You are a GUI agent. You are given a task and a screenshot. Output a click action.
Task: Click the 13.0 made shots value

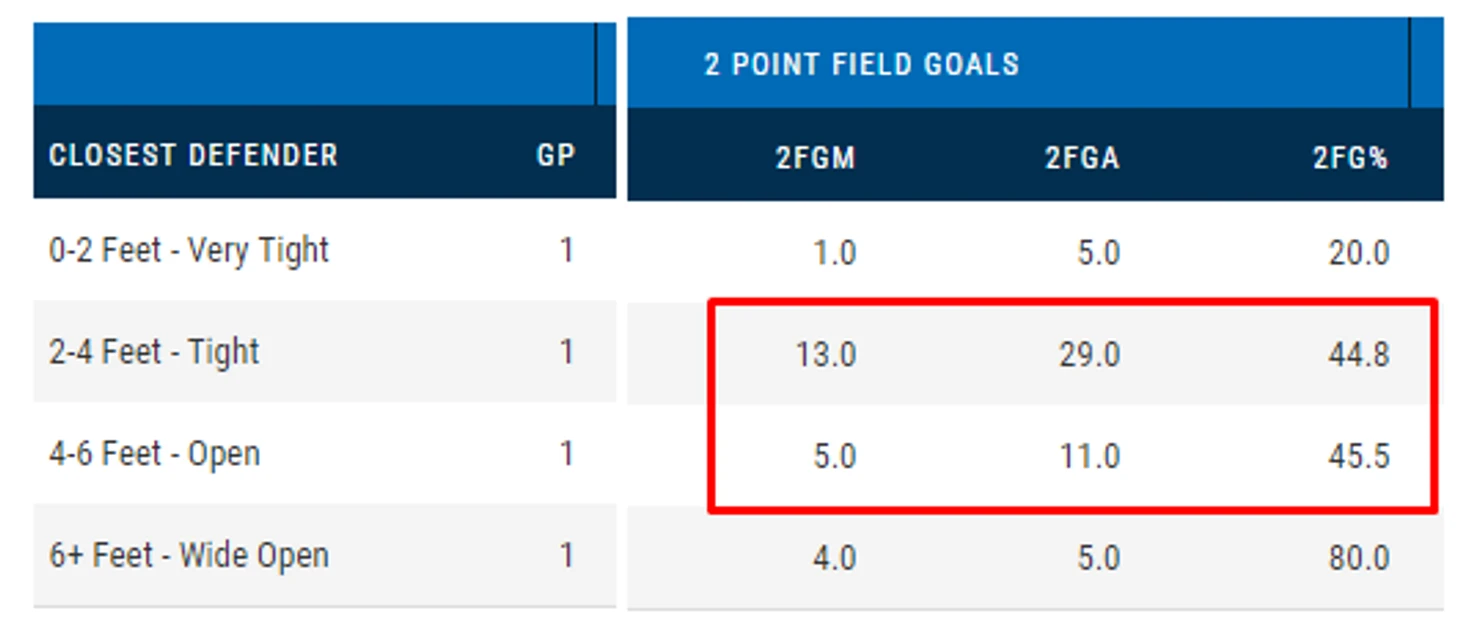click(x=825, y=355)
